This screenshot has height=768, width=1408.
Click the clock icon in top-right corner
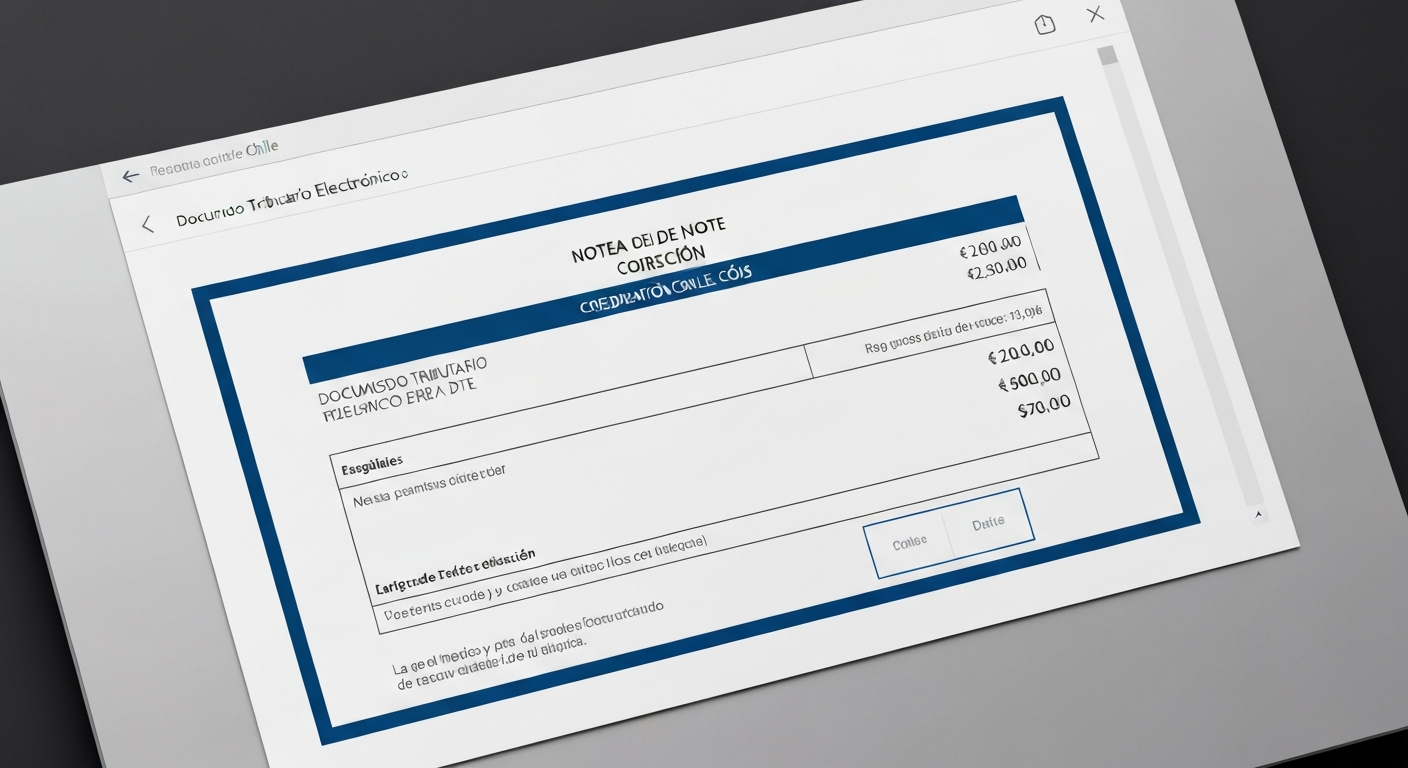[1045, 25]
